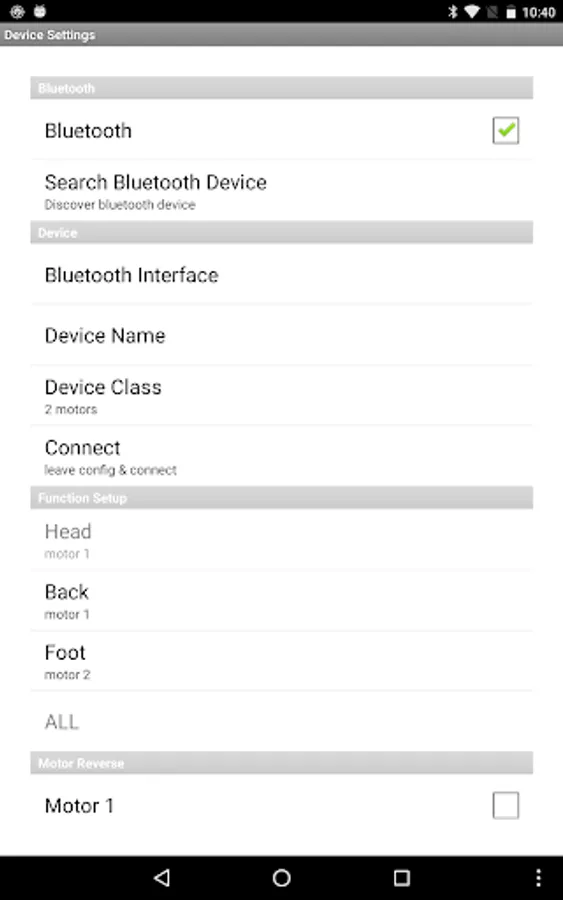Tap the debug notification icon in status bar
563x900 pixels.
[x=40, y=11]
